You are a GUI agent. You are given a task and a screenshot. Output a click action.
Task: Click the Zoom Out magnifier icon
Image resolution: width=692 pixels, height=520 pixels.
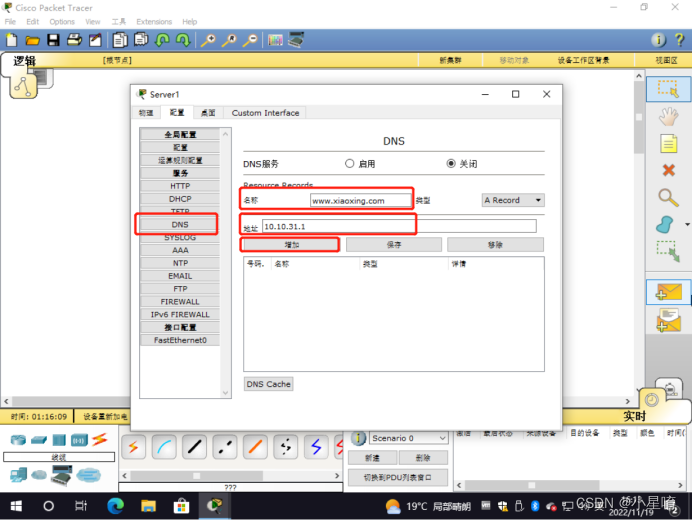[250, 40]
